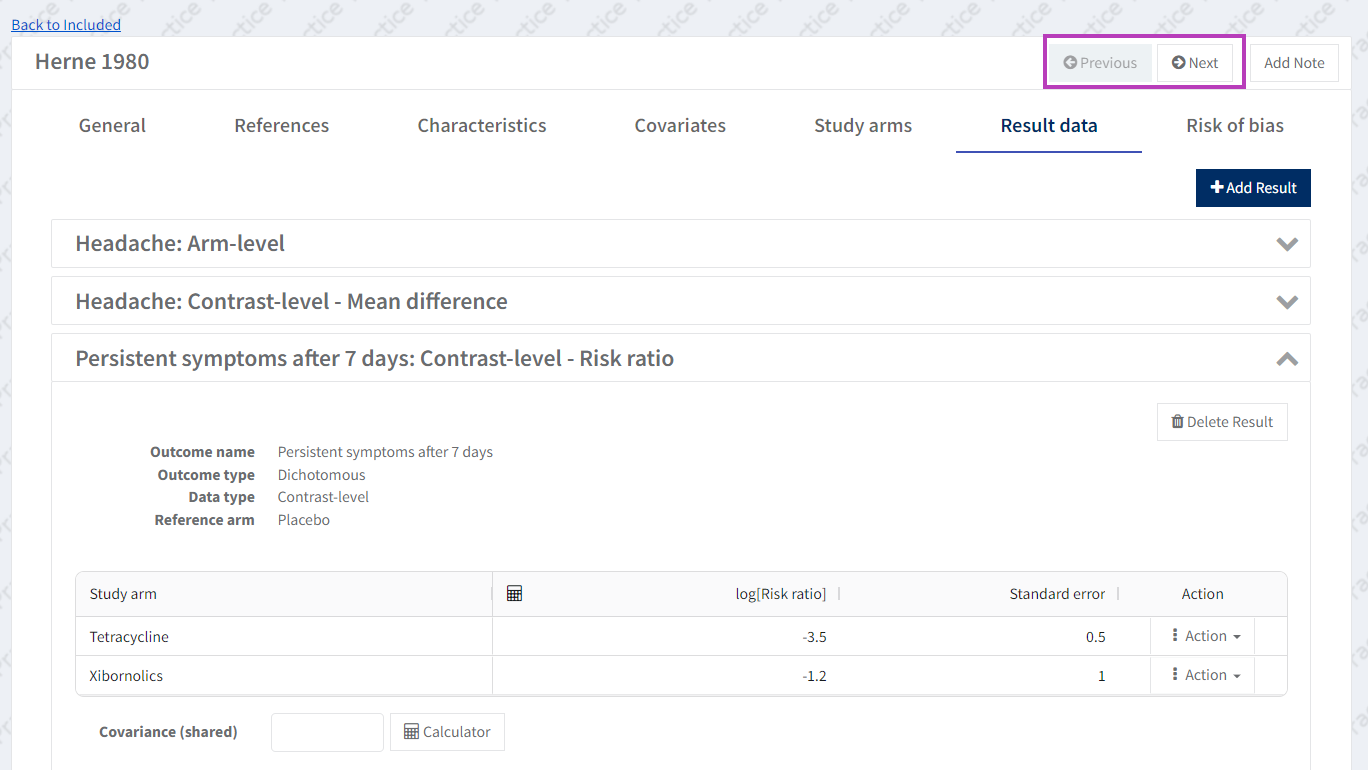1368x770 pixels.
Task: Click the Previous study arrow button
Action: (x=1099, y=63)
